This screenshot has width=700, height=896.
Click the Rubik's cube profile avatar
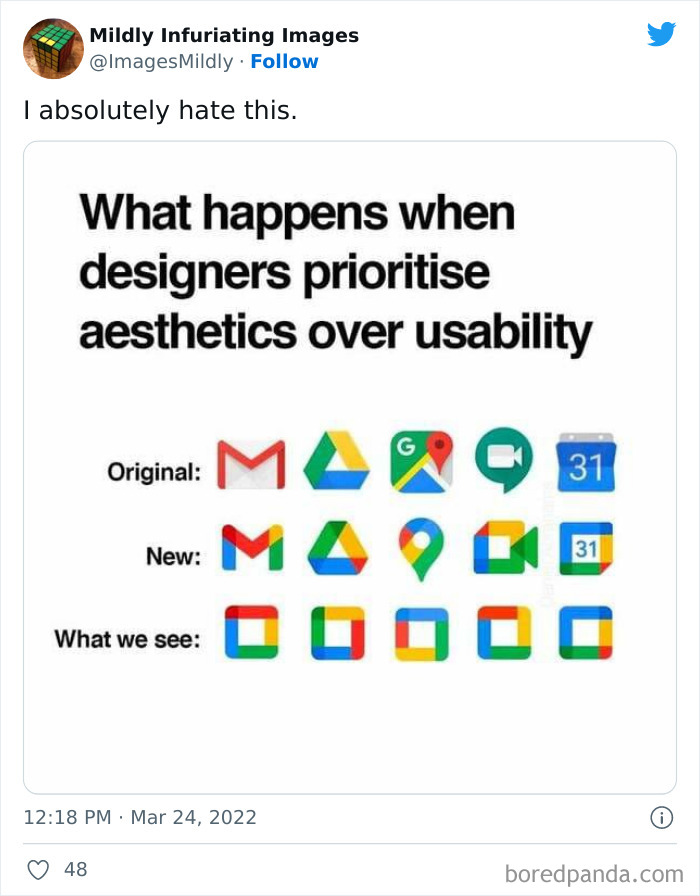[53, 48]
